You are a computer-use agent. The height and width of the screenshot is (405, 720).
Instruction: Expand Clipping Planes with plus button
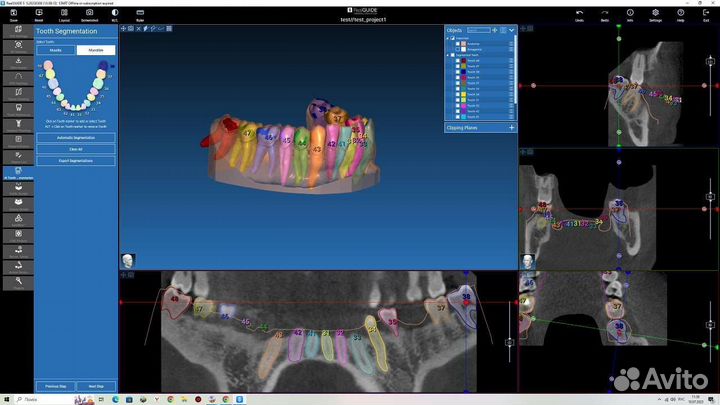[x=512, y=128]
